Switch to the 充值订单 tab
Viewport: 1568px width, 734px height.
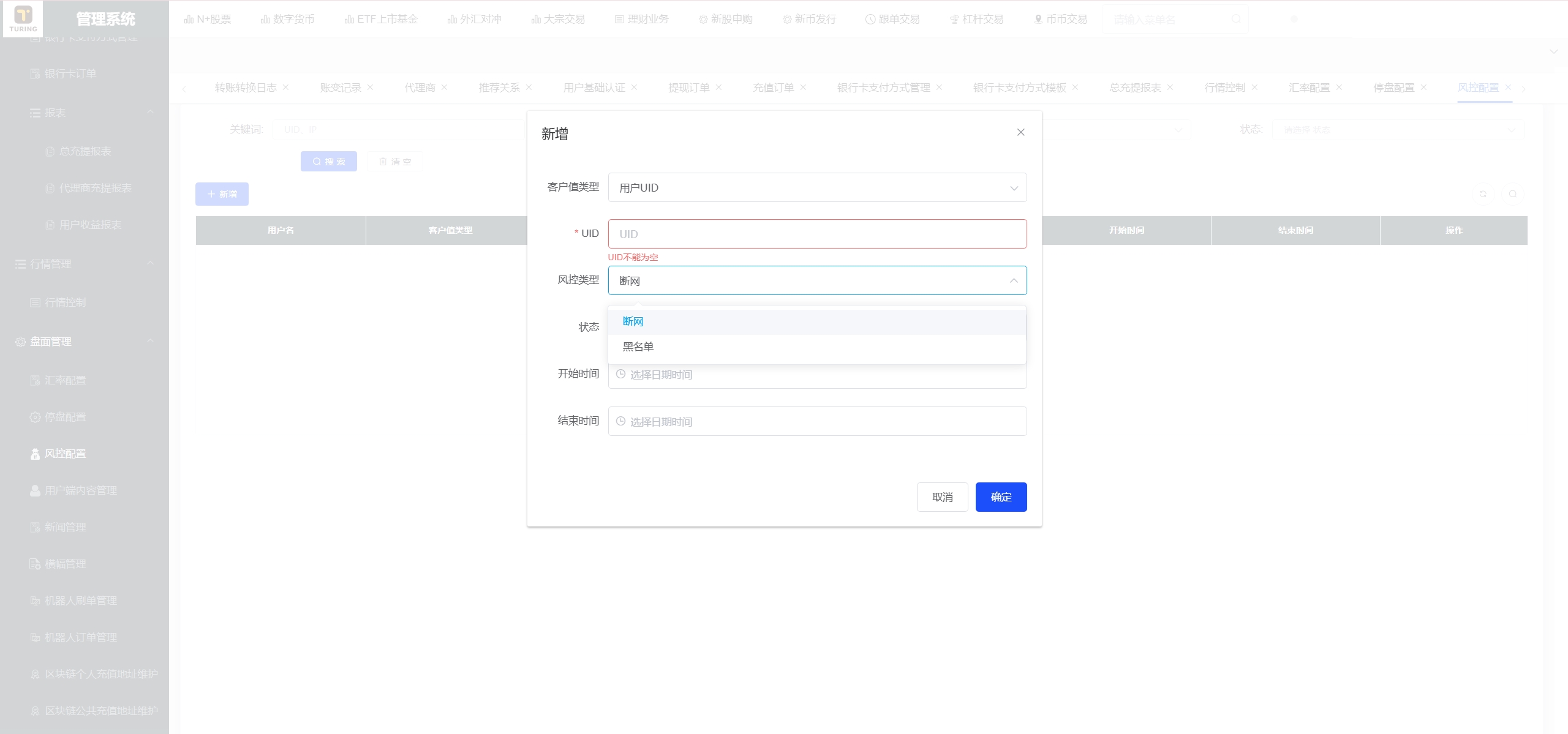point(773,88)
